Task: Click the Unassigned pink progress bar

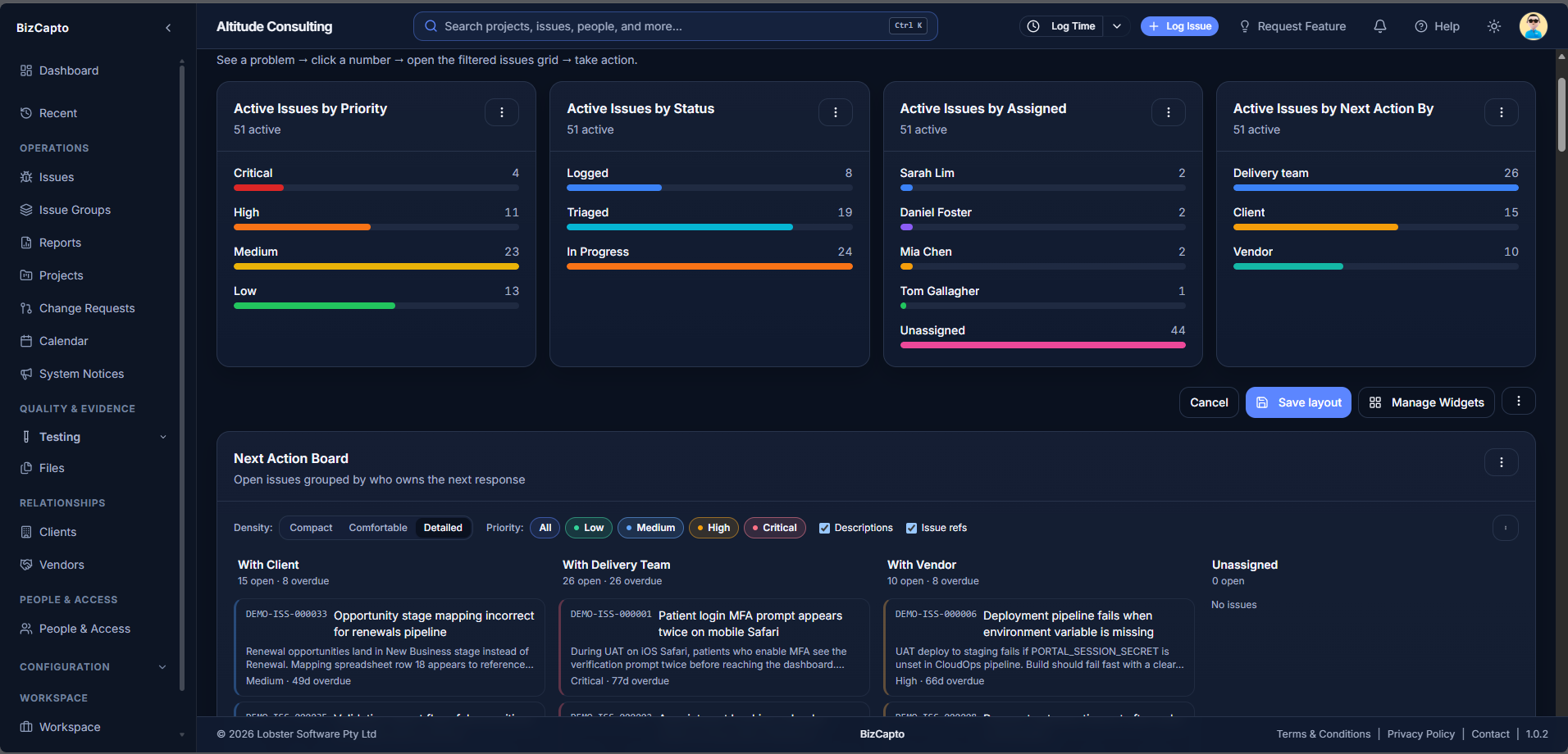Action: [x=1042, y=345]
